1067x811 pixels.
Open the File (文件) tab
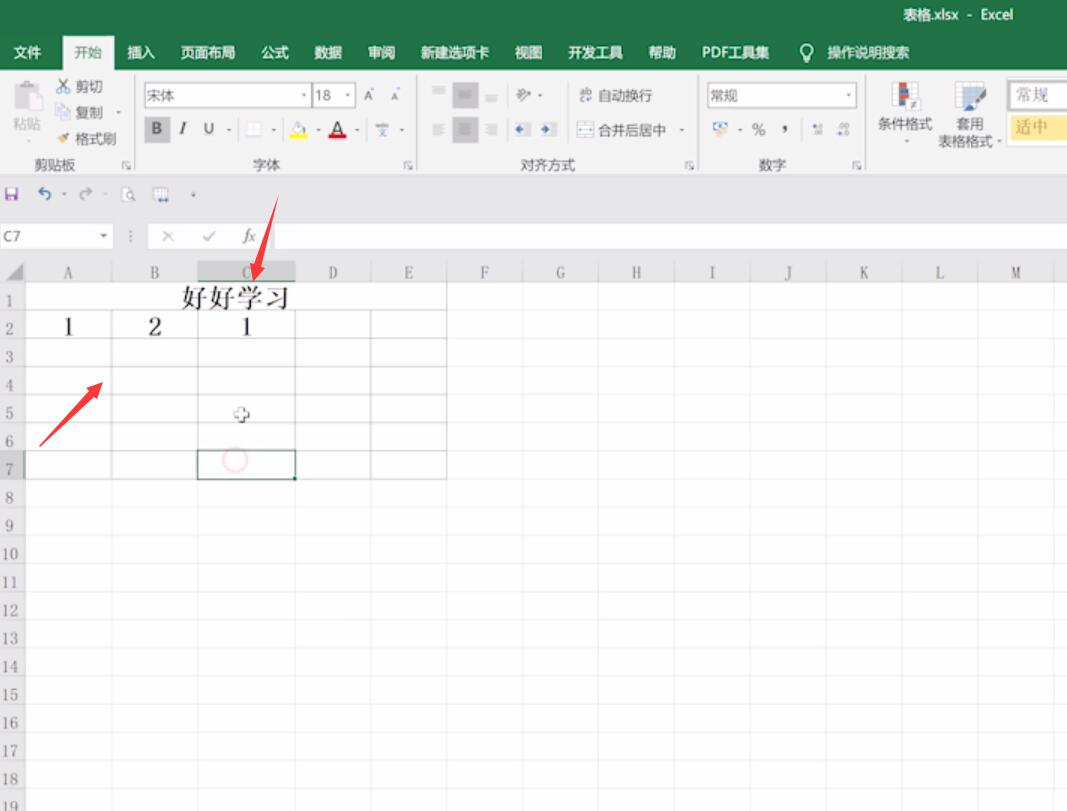pos(27,52)
